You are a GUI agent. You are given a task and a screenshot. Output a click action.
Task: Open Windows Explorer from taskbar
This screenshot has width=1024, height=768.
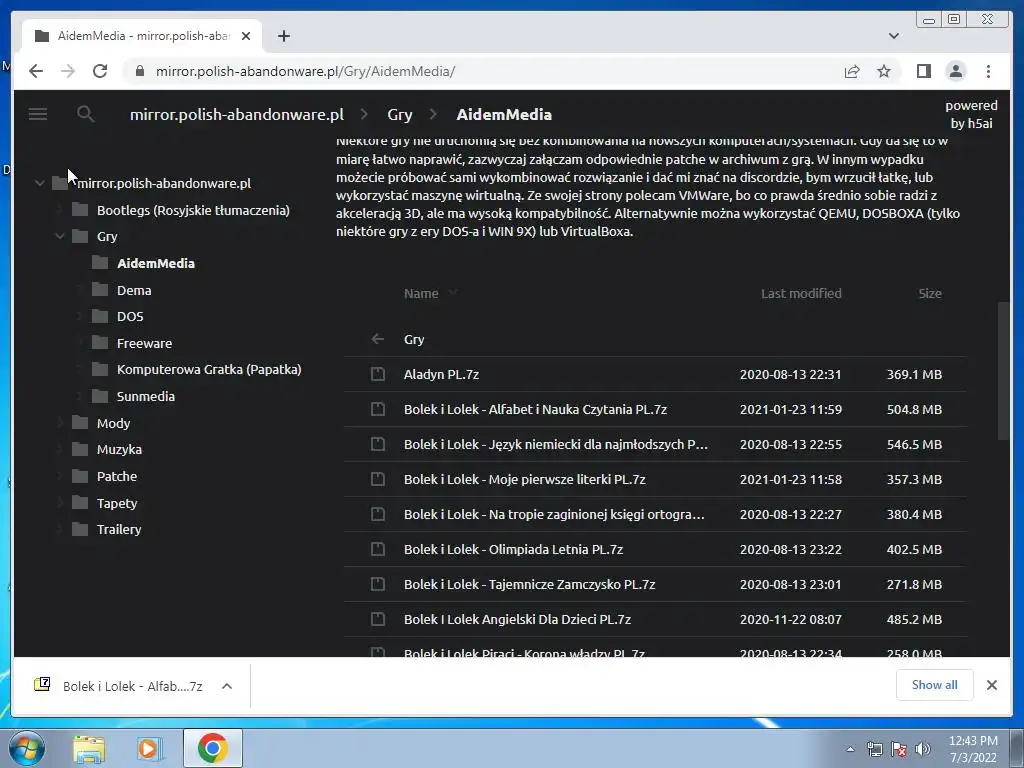coord(89,748)
